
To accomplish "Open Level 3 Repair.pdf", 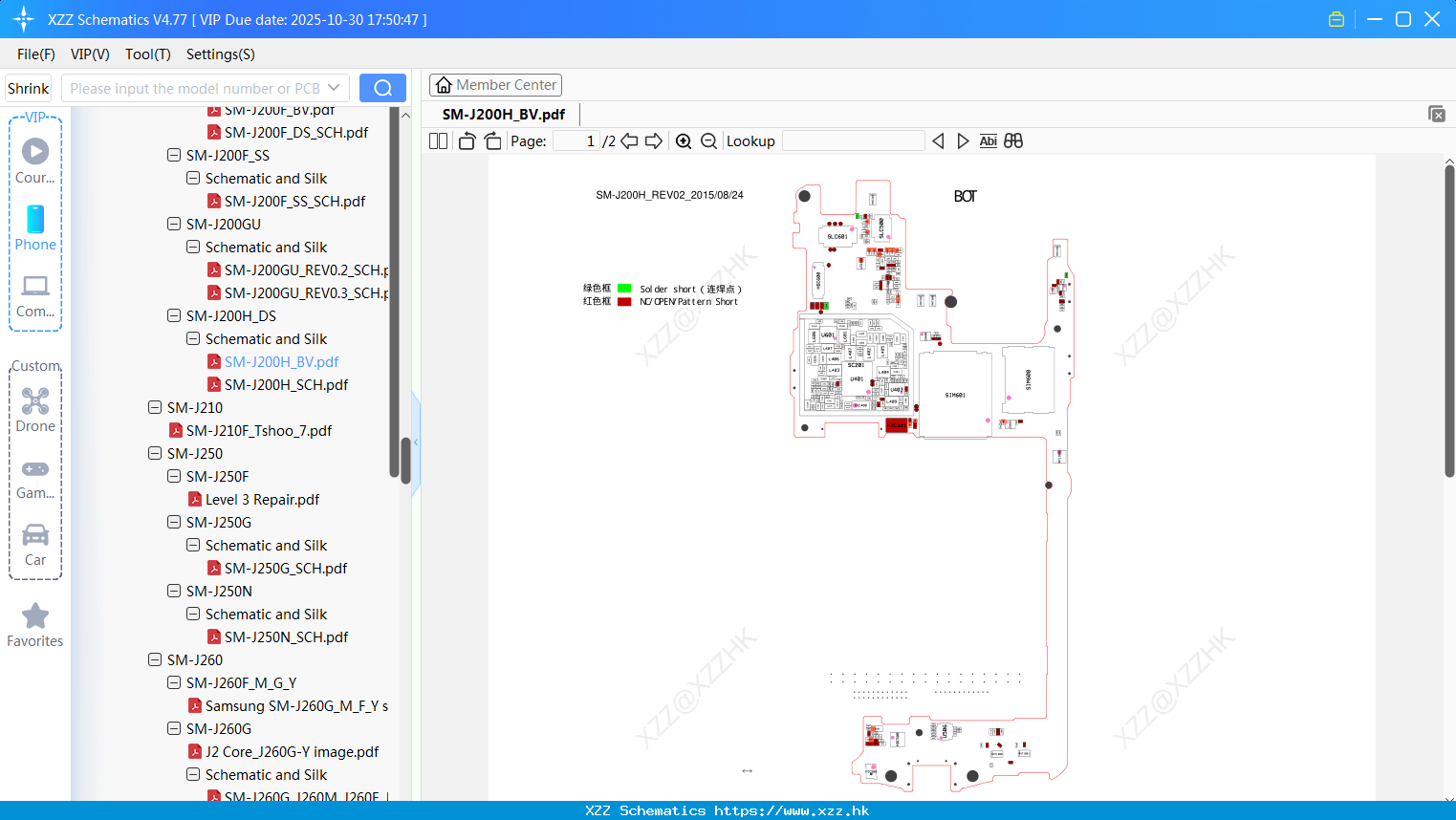I will (262, 499).
